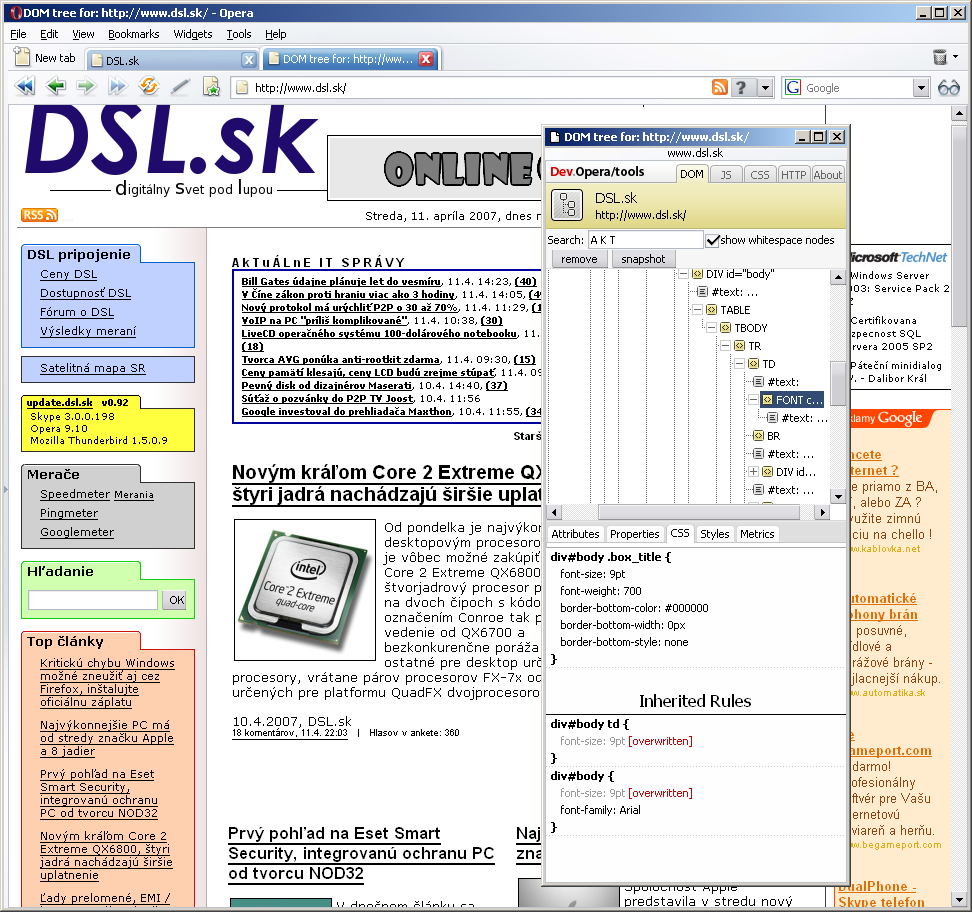Click the Google search engine G icon
Viewport: 972px width, 912px height.
pyautogui.click(x=793, y=87)
